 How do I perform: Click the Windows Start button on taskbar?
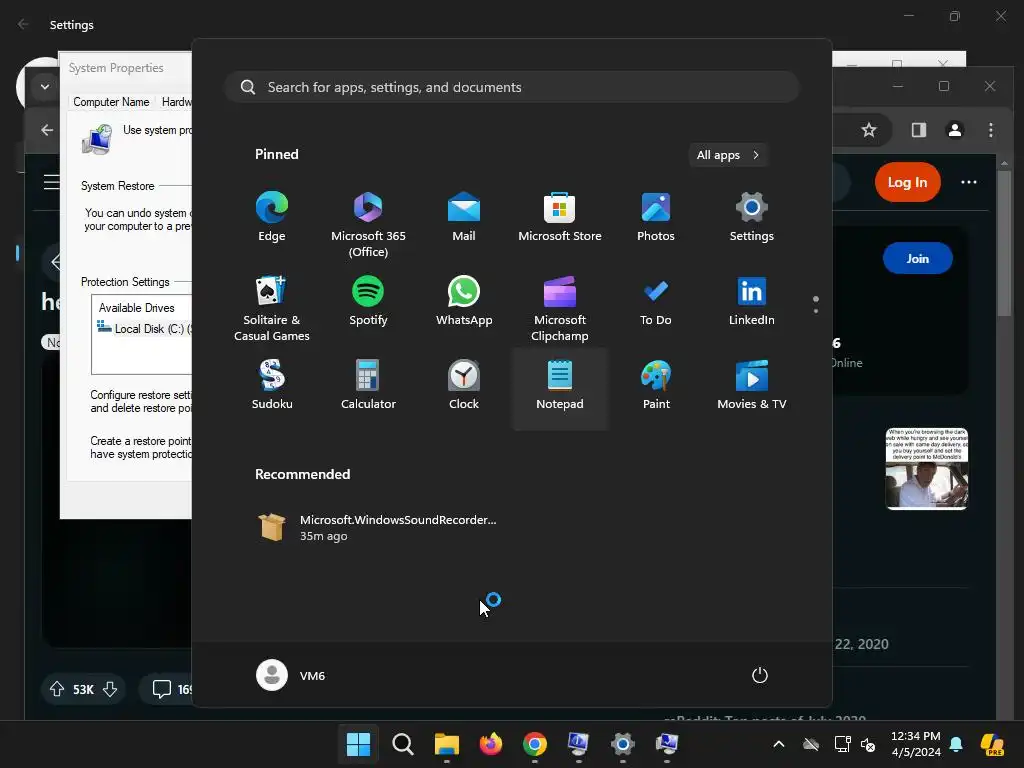[x=358, y=744]
